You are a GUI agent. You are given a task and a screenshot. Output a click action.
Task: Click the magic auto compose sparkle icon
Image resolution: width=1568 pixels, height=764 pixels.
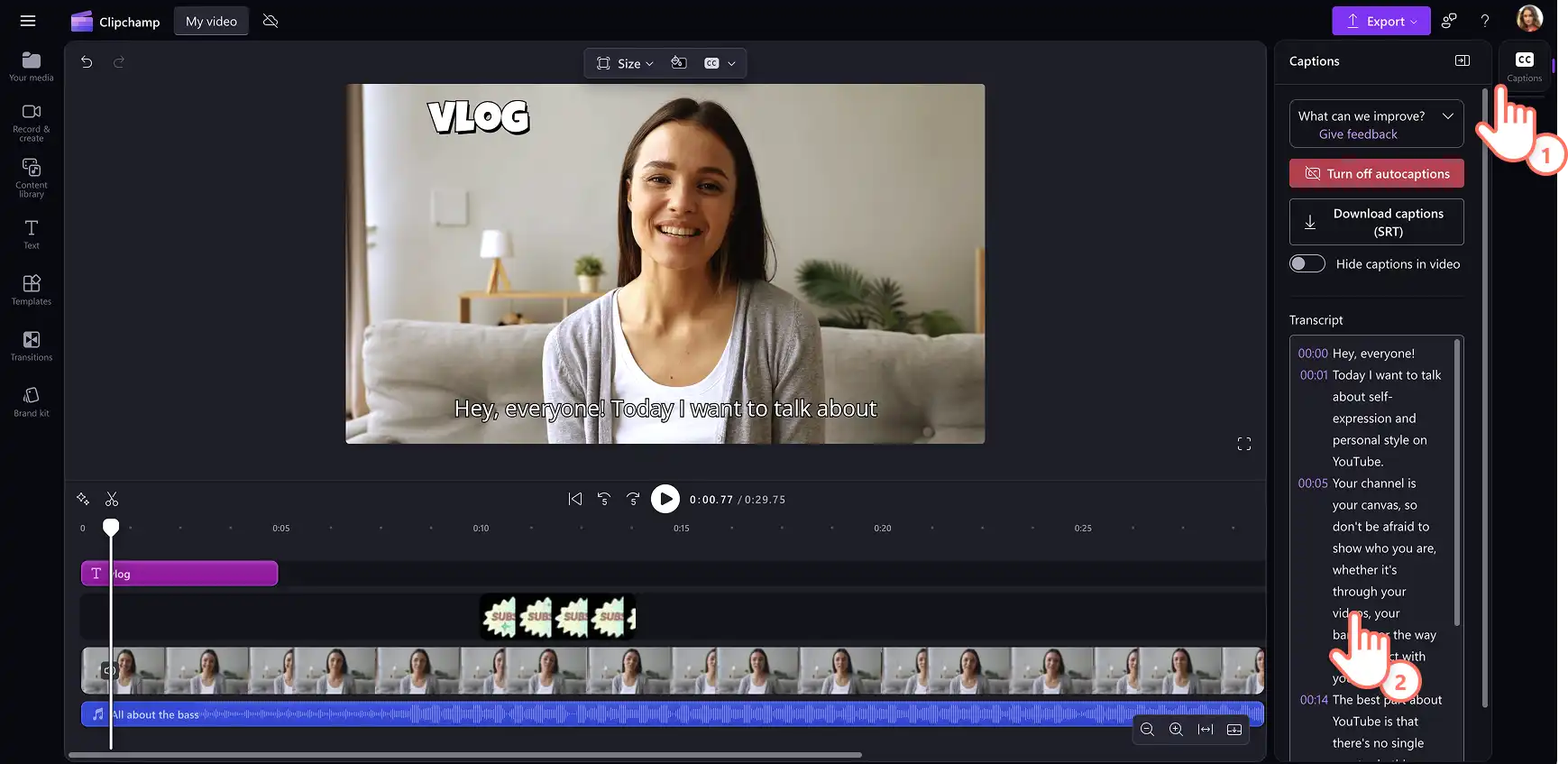coord(83,499)
